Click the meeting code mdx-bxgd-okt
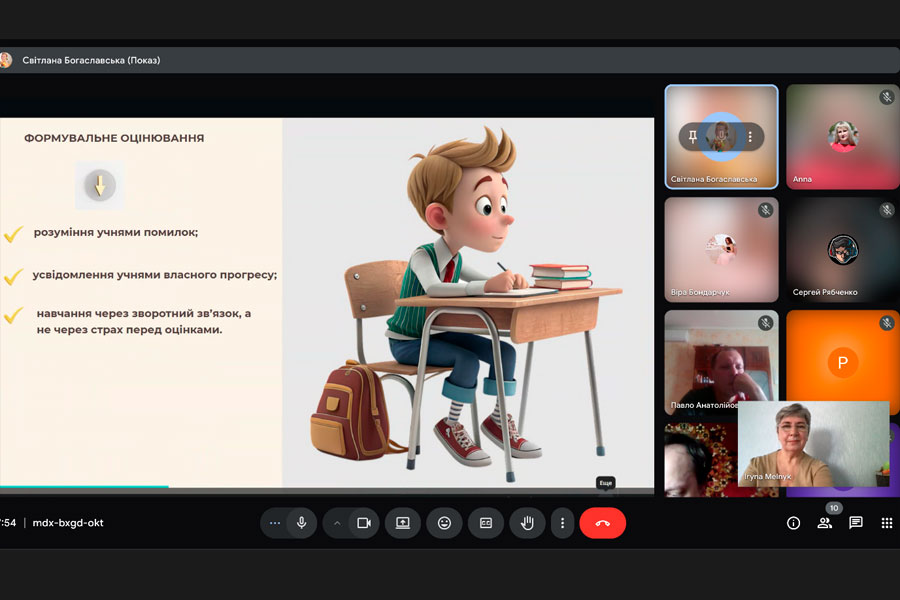This screenshot has height=600, width=900. tap(68, 523)
